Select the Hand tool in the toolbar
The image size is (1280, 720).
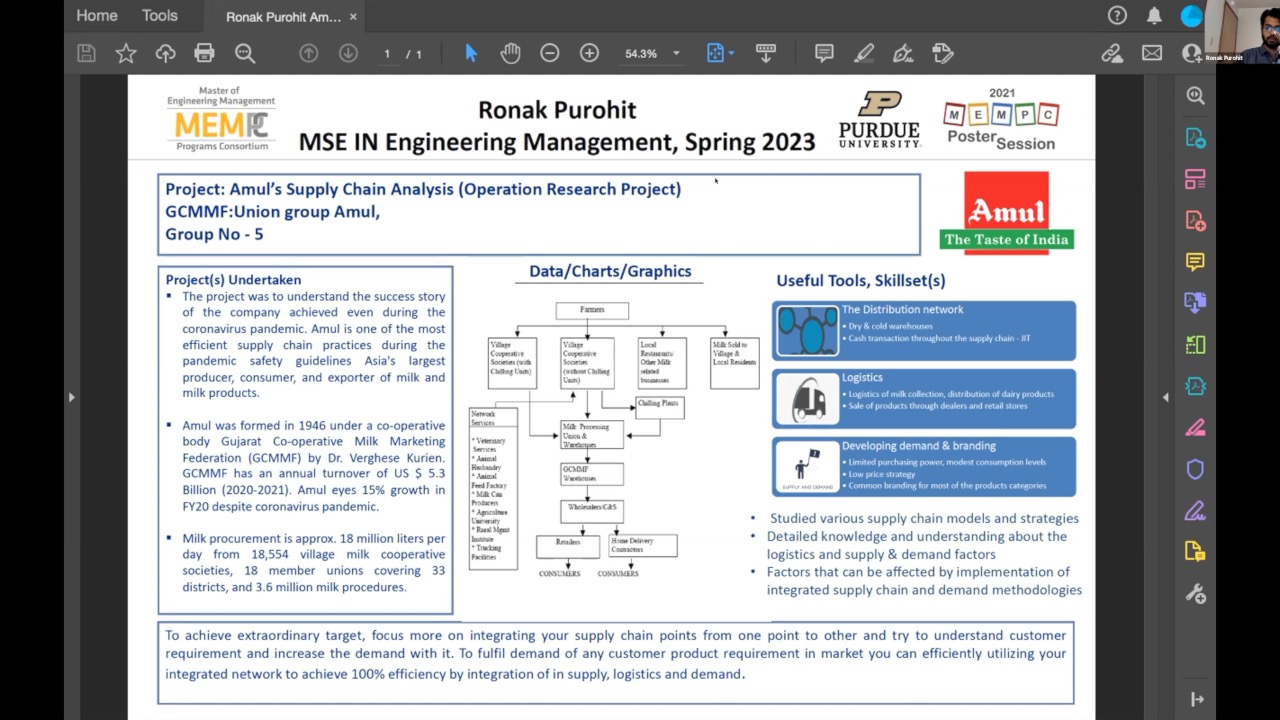coord(510,53)
